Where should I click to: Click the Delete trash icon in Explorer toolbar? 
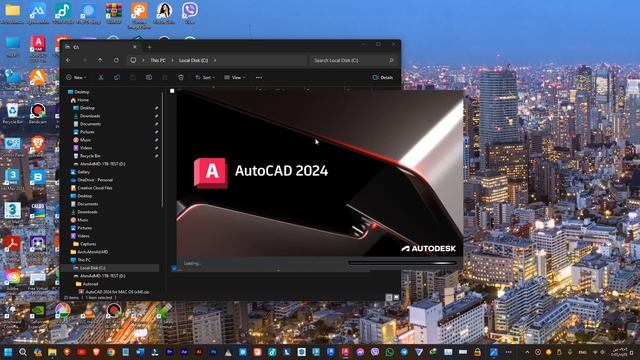[x=181, y=77]
